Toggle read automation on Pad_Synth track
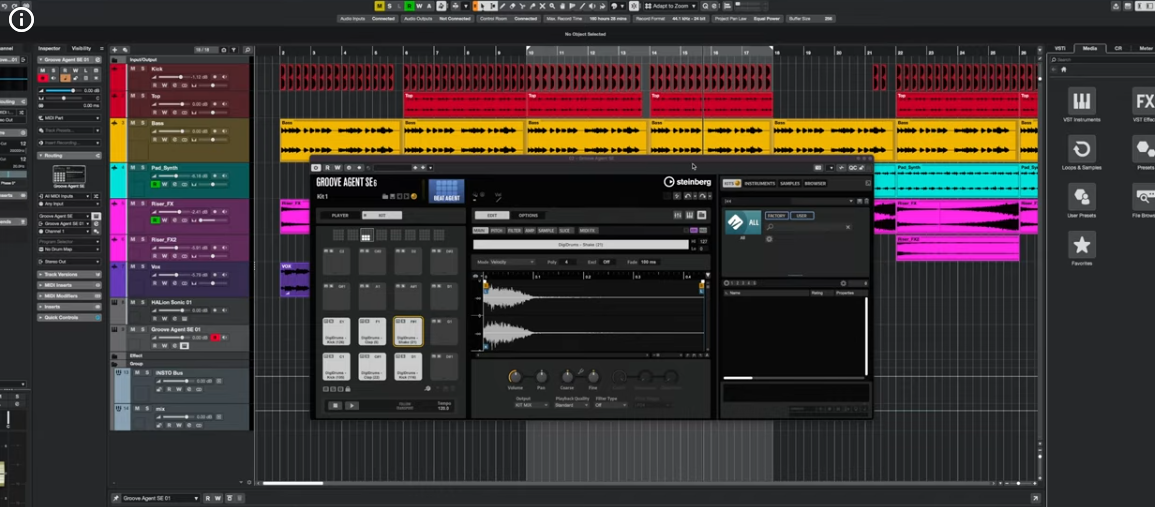 pos(154,185)
